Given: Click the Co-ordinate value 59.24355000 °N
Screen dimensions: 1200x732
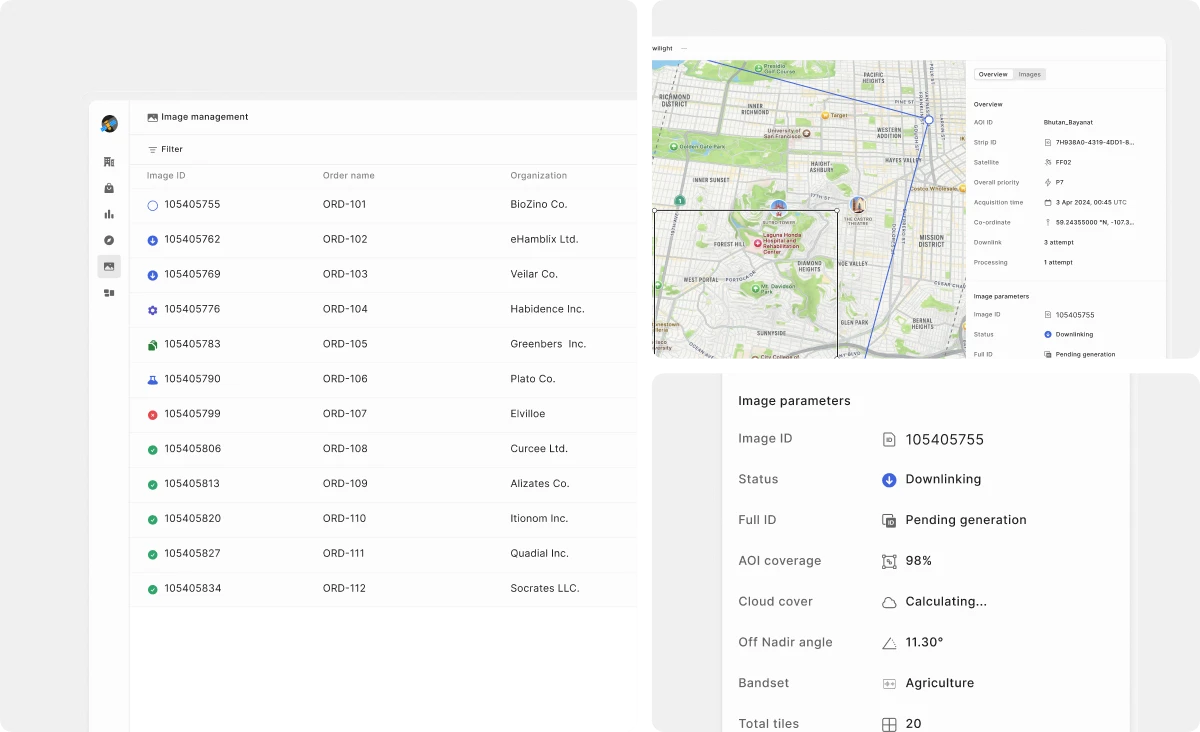Looking at the screenshot, I should (1095, 222).
